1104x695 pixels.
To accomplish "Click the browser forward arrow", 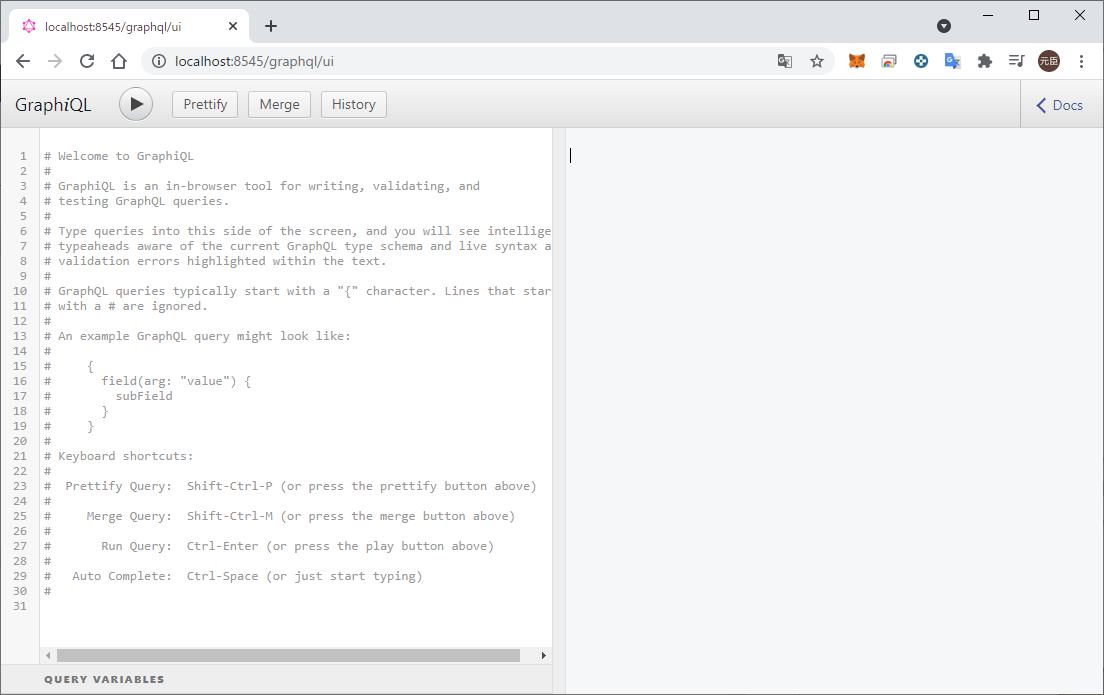I will [55, 61].
